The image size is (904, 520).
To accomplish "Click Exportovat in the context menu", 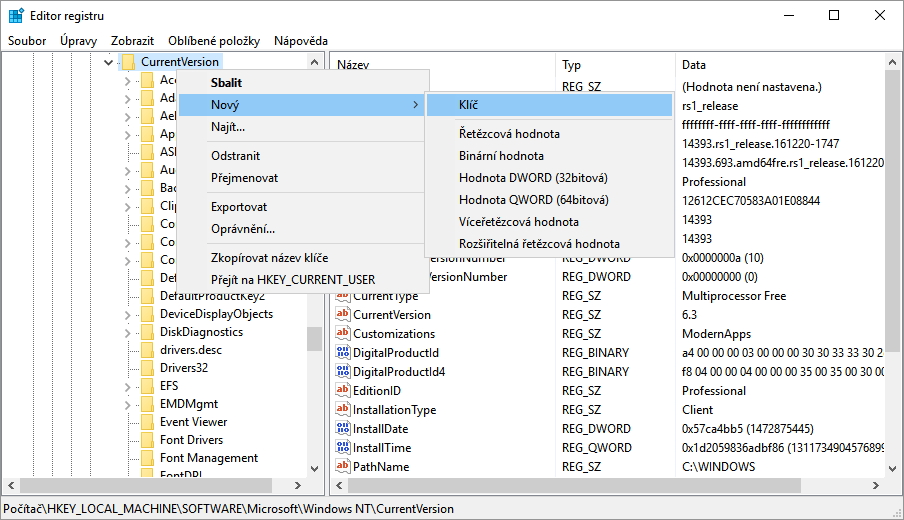I will click(239, 207).
